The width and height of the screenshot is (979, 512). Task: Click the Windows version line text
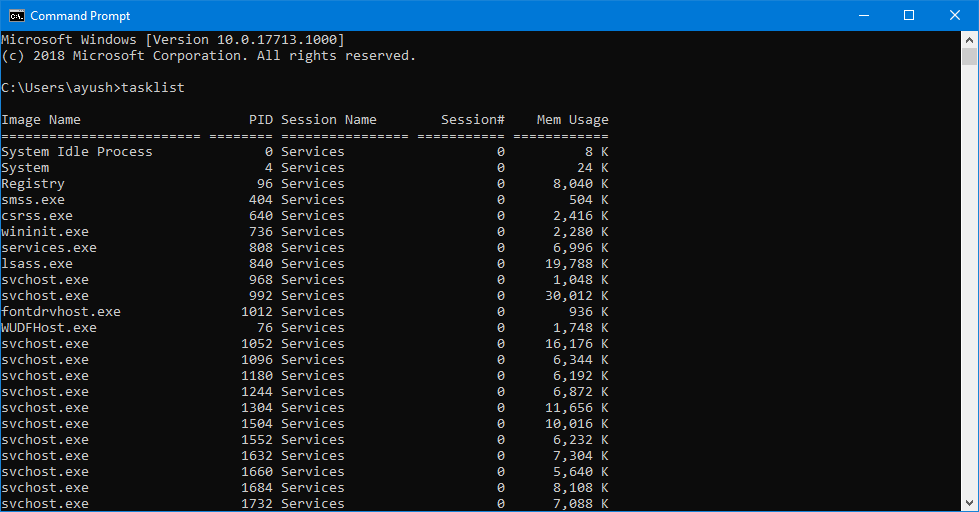pyautogui.click(x=173, y=40)
